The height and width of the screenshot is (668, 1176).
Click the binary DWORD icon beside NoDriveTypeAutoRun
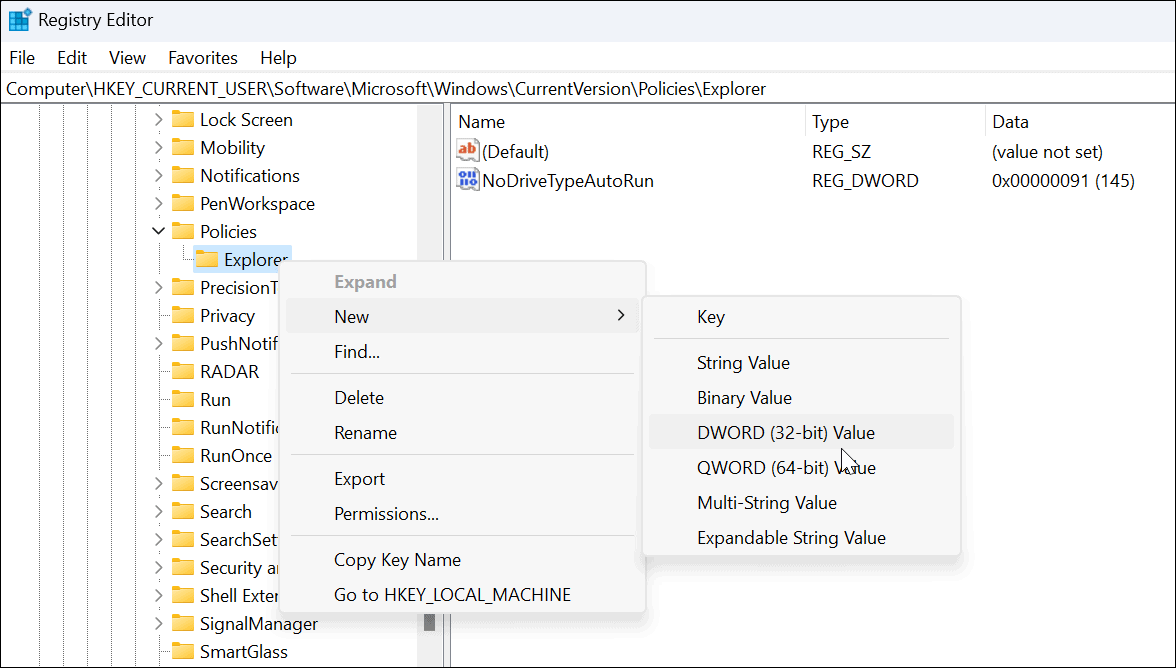tap(468, 180)
